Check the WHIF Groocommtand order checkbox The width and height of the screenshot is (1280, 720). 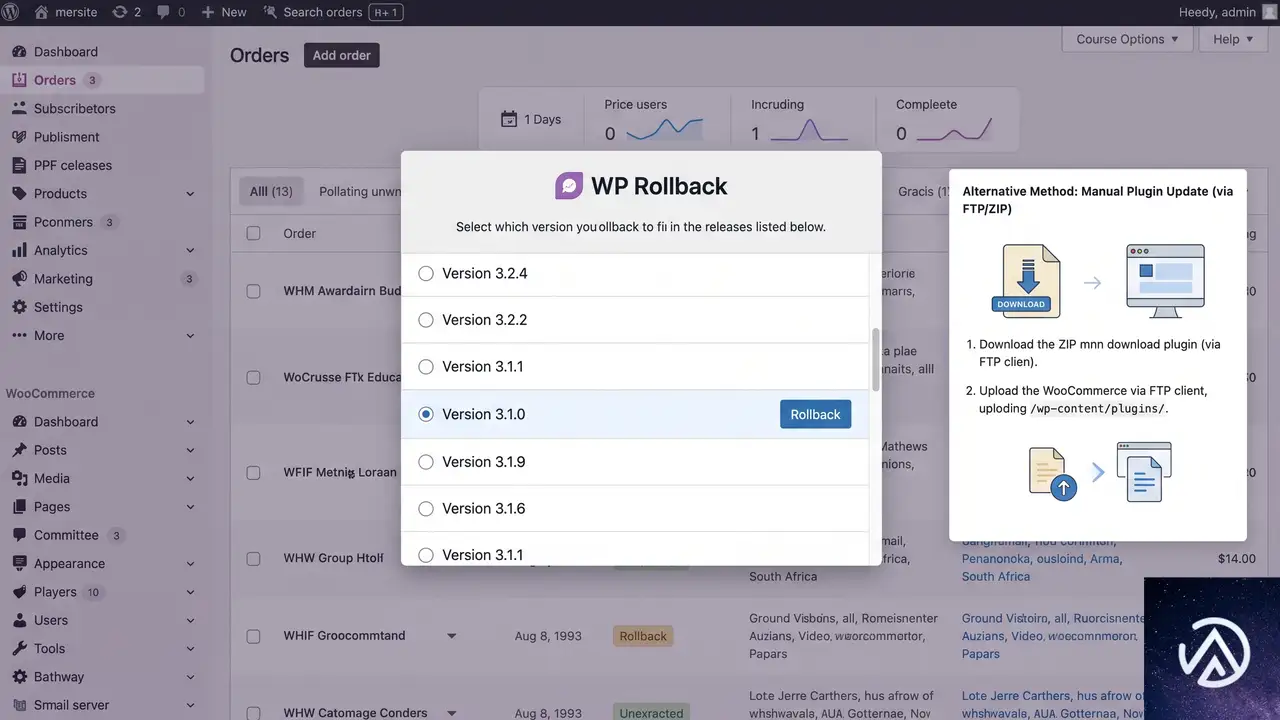(253, 636)
